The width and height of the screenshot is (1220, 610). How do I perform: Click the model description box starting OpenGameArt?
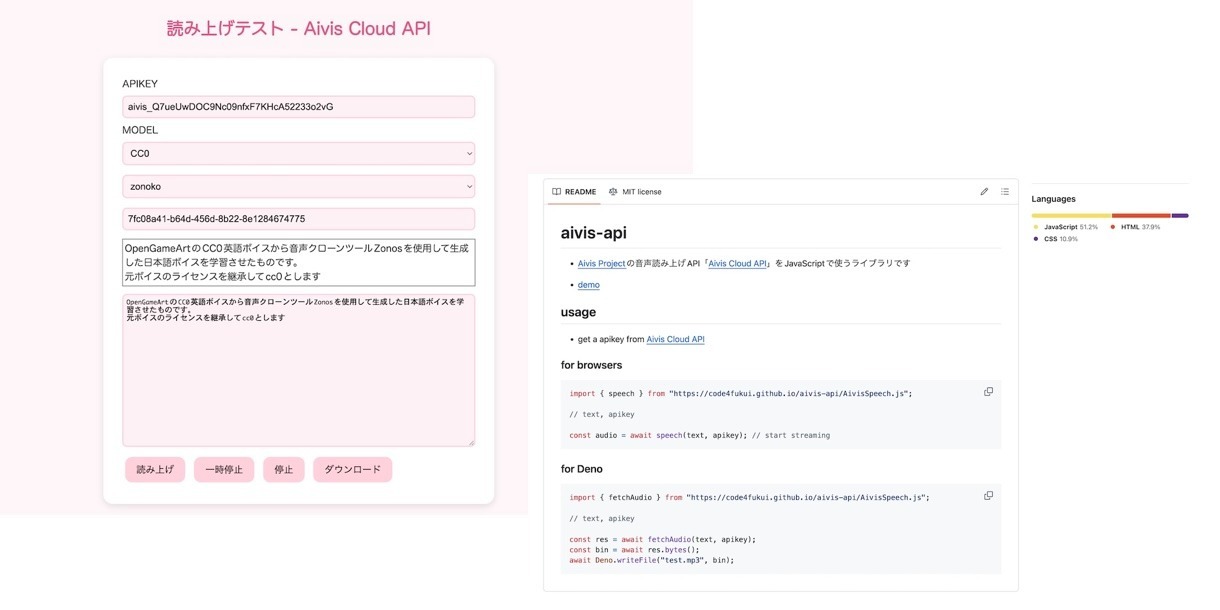(x=298, y=262)
